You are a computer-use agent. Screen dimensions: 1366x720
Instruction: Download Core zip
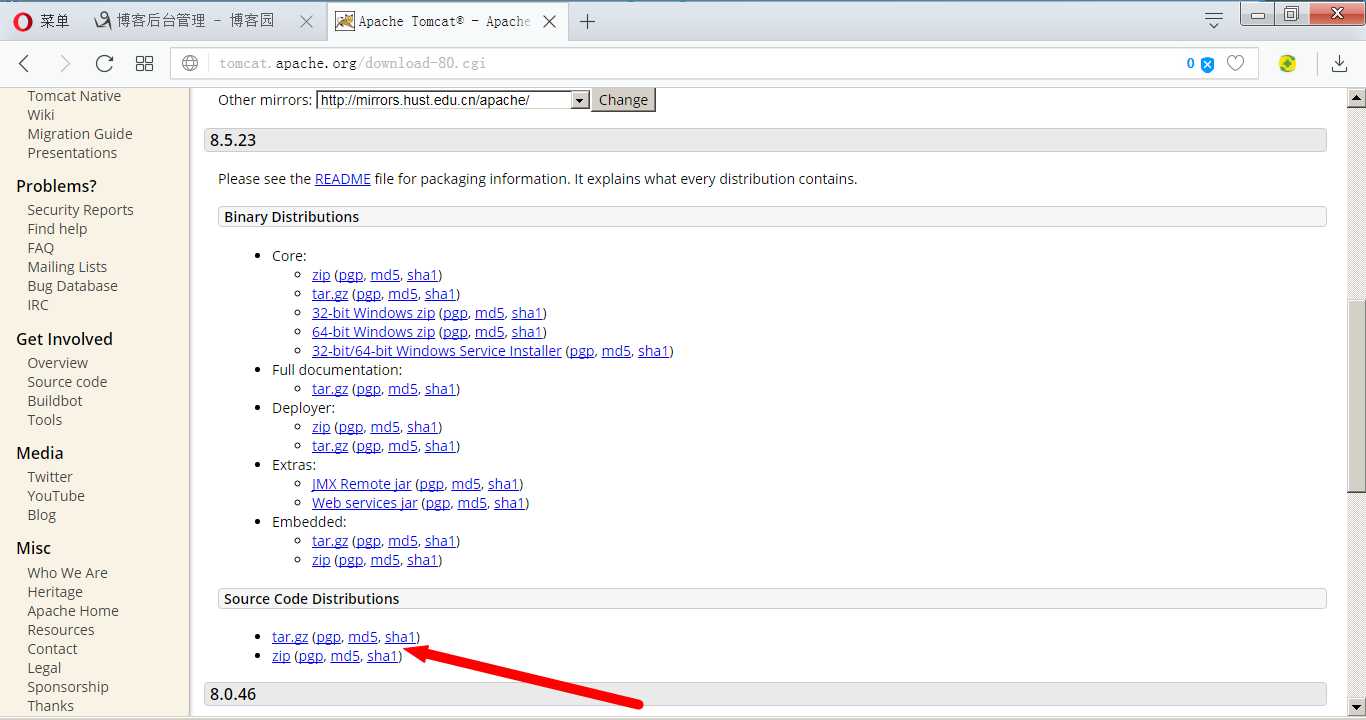click(x=321, y=275)
